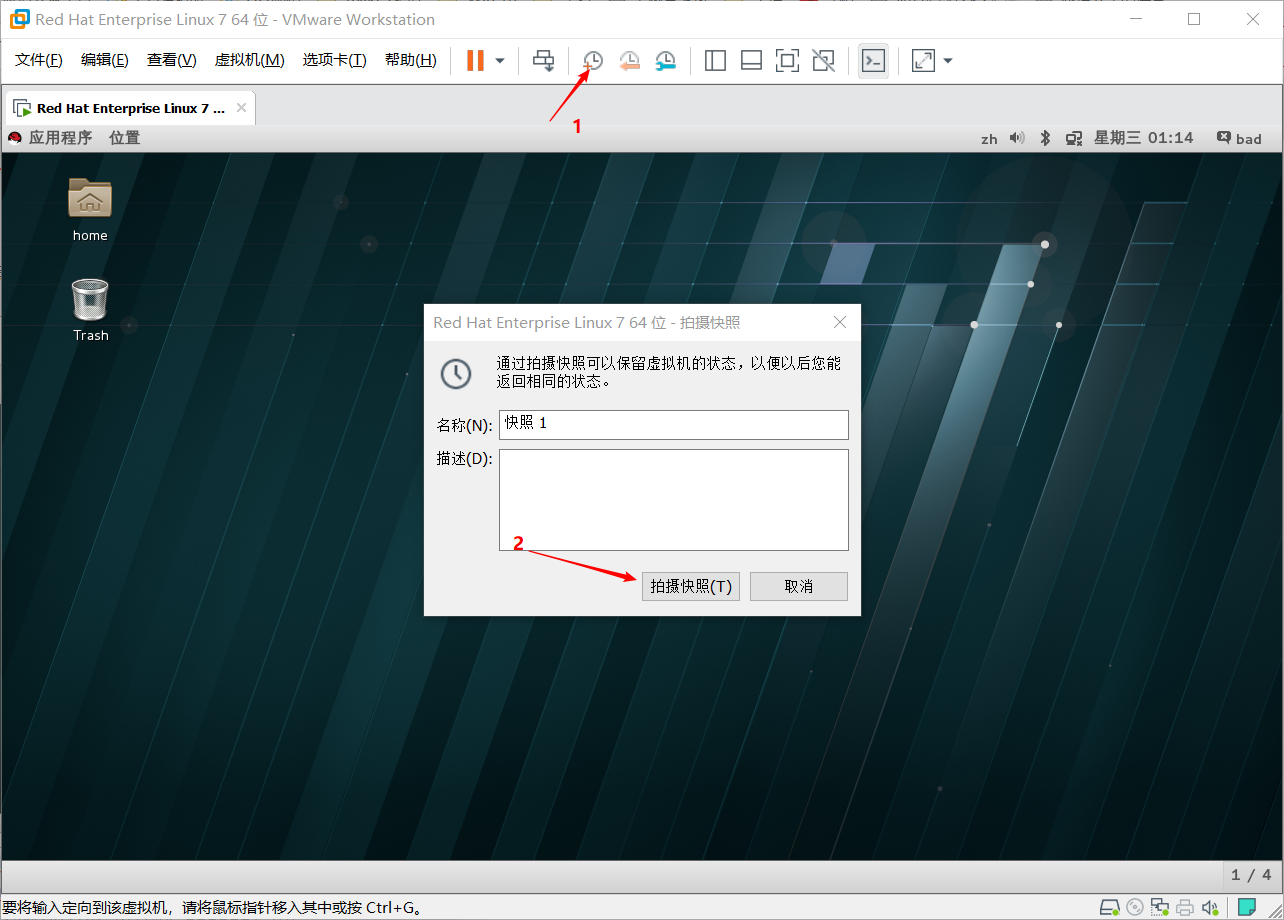
Task: Pause the virtual machine with orange pause icon
Action: click(x=475, y=61)
